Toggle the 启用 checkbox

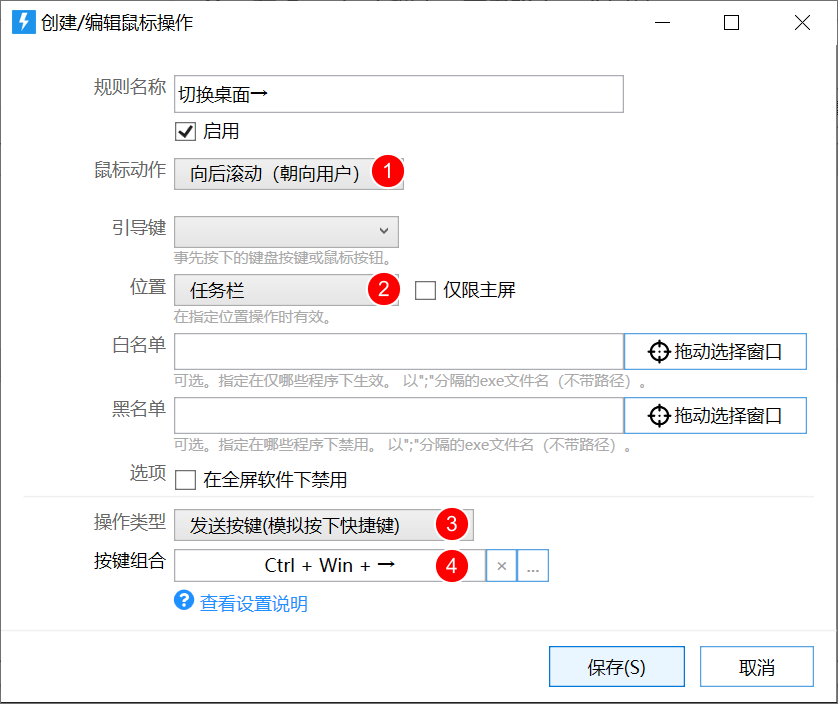[185, 131]
